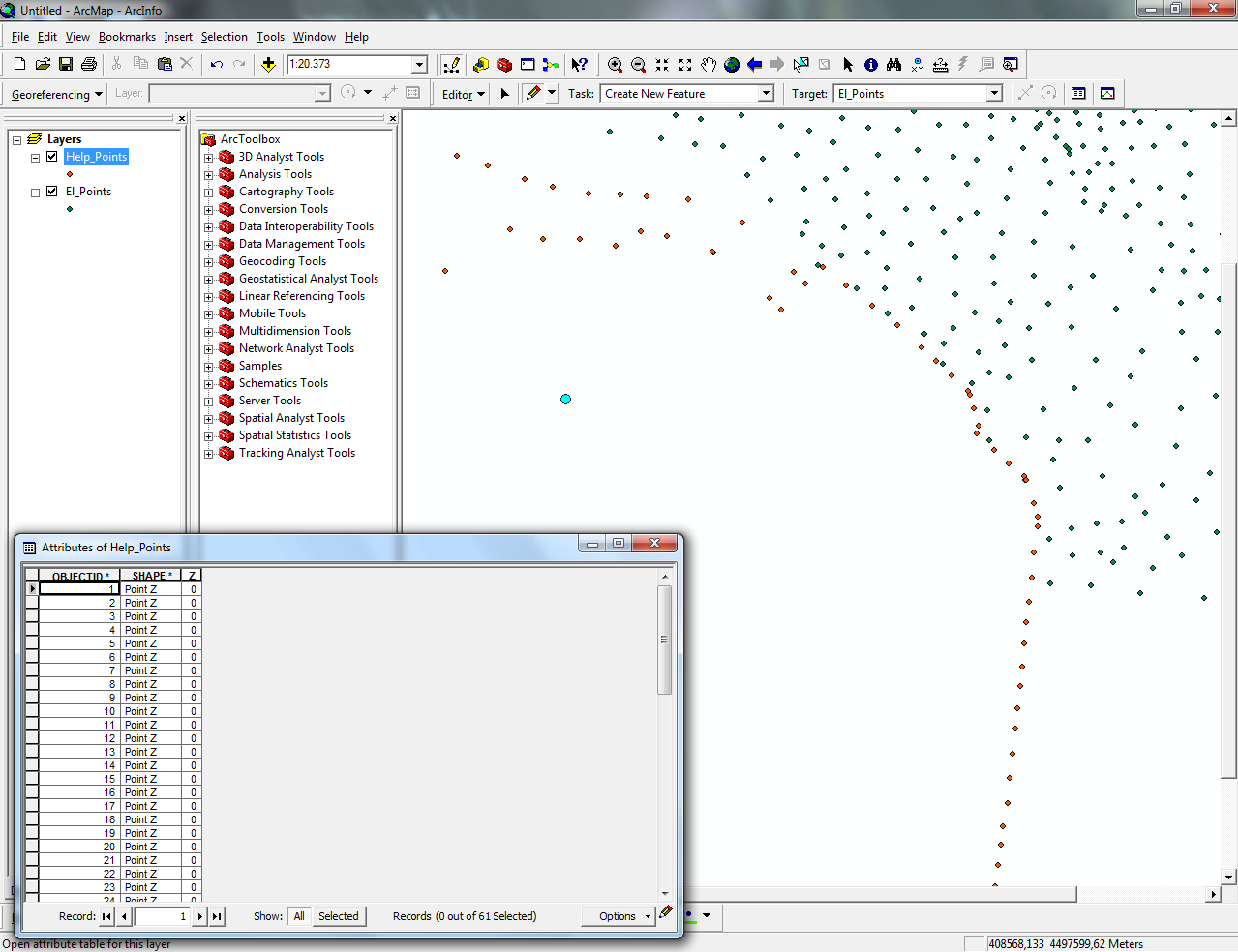Choose the Select Elements arrow tool

(848, 65)
